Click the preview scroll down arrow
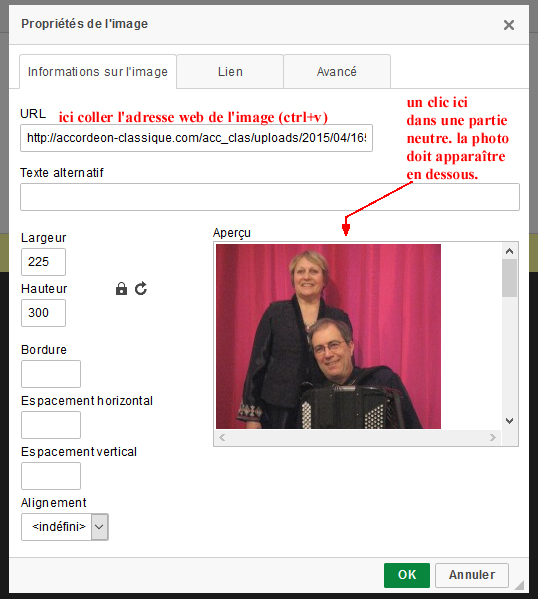The height and width of the screenshot is (599, 538). [x=509, y=421]
